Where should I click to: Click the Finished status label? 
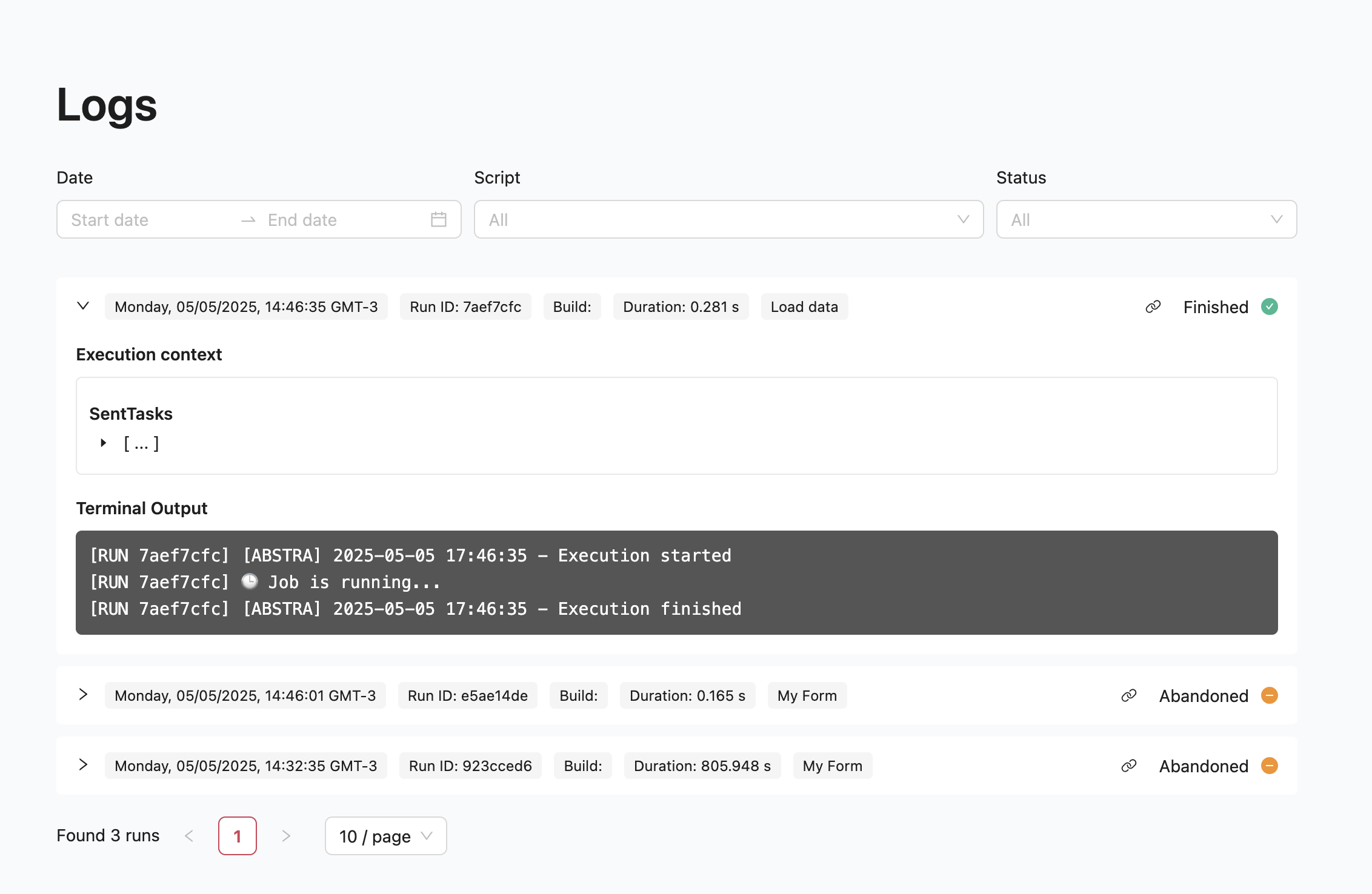tap(1216, 308)
